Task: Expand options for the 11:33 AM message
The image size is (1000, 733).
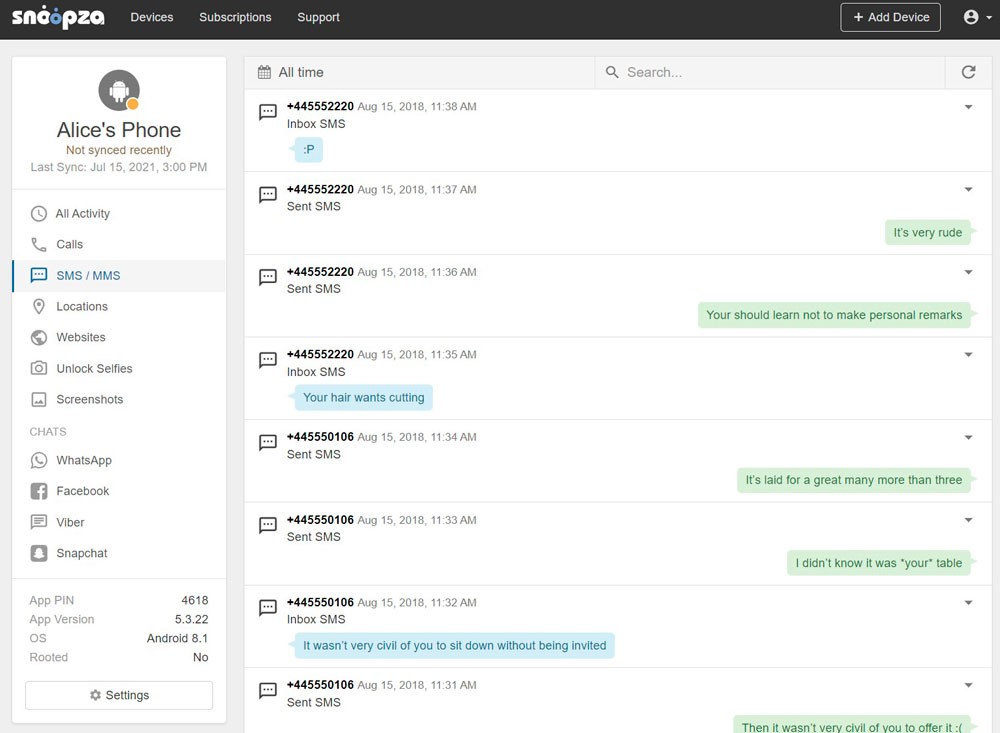Action: [968, 520]
